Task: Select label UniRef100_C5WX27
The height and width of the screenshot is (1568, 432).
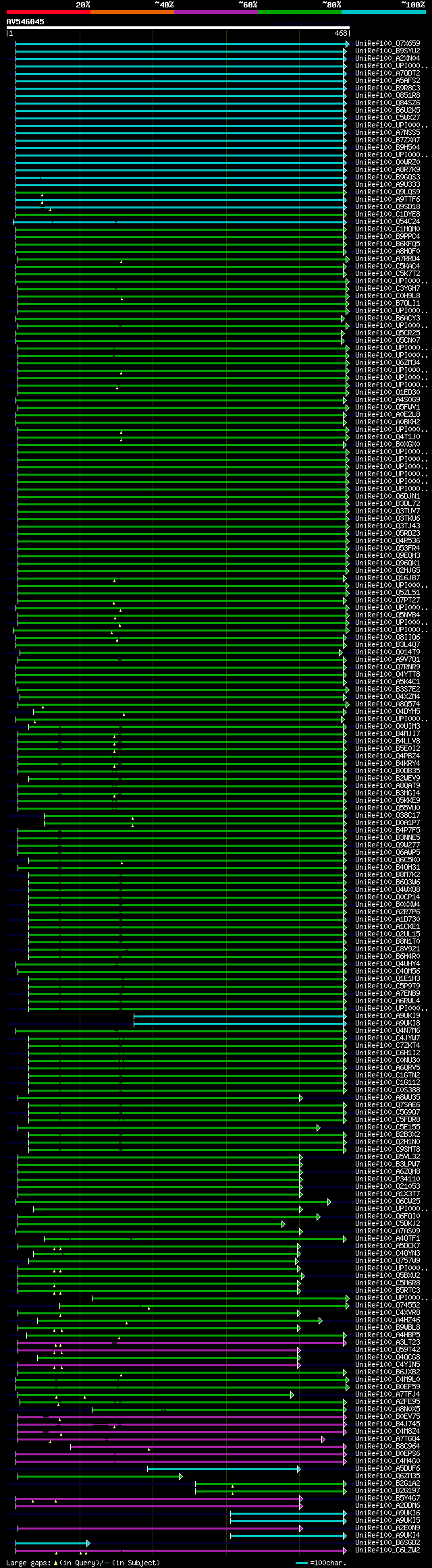Action: tap(387, 118)
